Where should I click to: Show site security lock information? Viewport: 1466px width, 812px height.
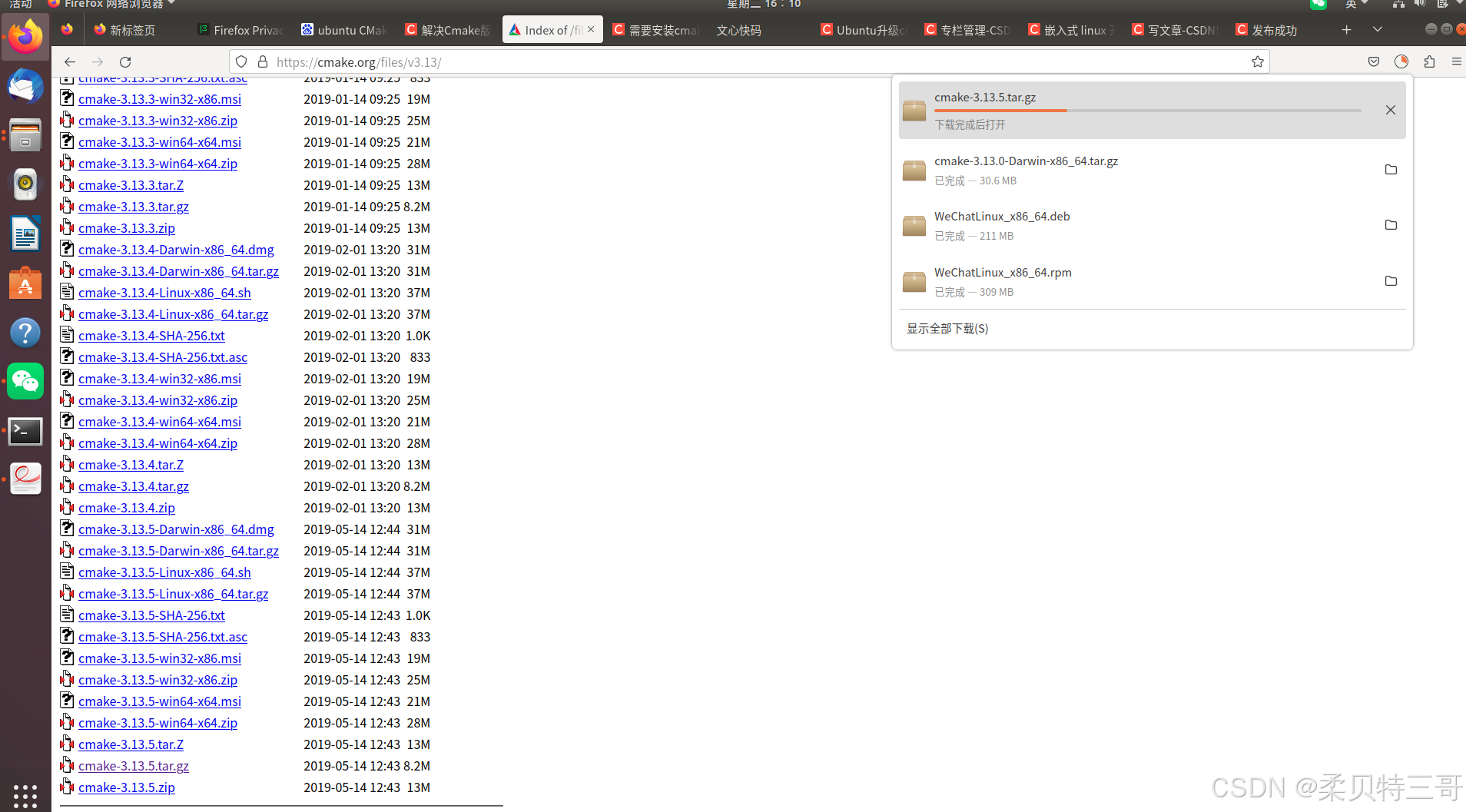(x=263, y=61)
